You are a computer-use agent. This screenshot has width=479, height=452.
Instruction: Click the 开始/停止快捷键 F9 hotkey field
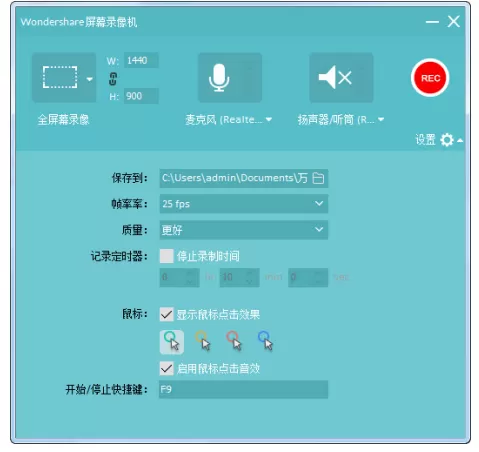click(x=244, y=389)
